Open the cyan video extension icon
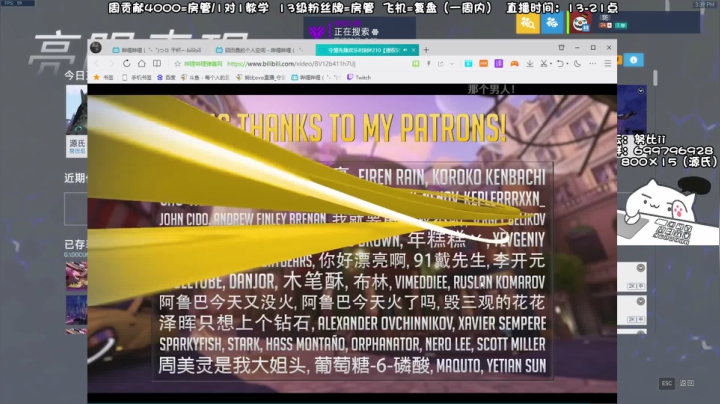Image resolution: width=720 pixels, height=404 pixels. click(x=468, y=64)
